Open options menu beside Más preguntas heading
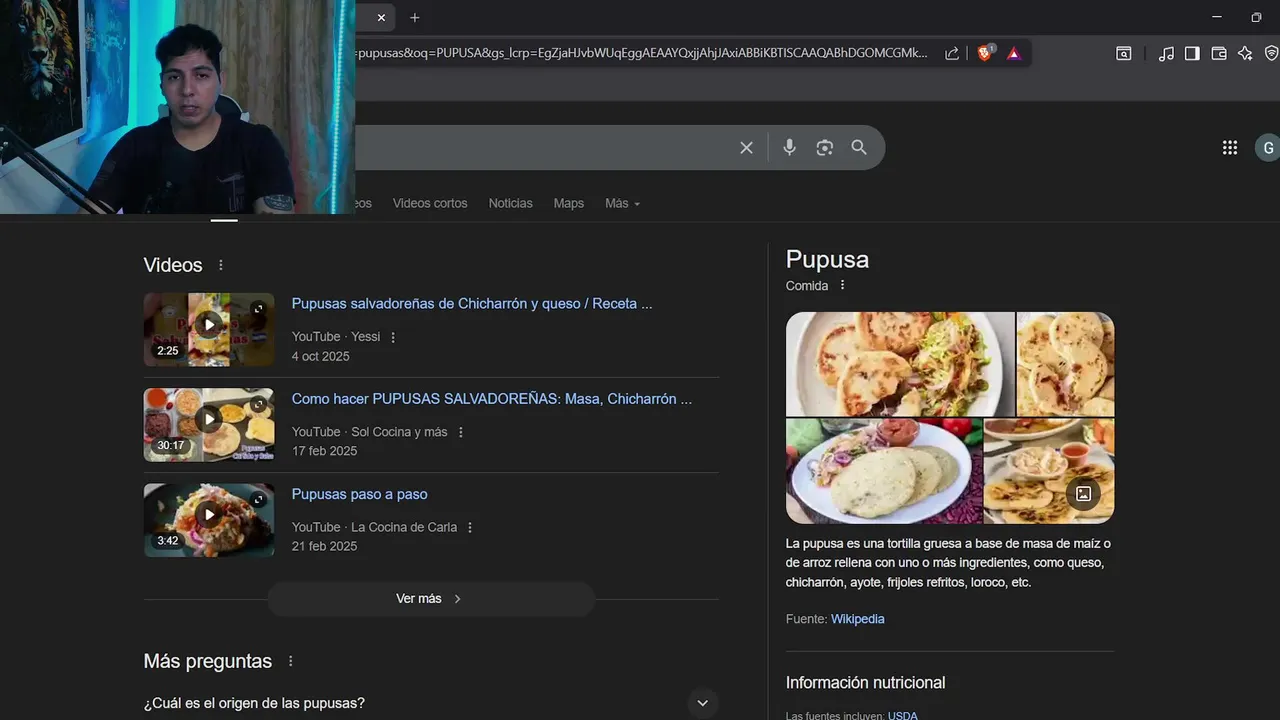Screen dimensions: 1280x720 (x=291, y=661)
